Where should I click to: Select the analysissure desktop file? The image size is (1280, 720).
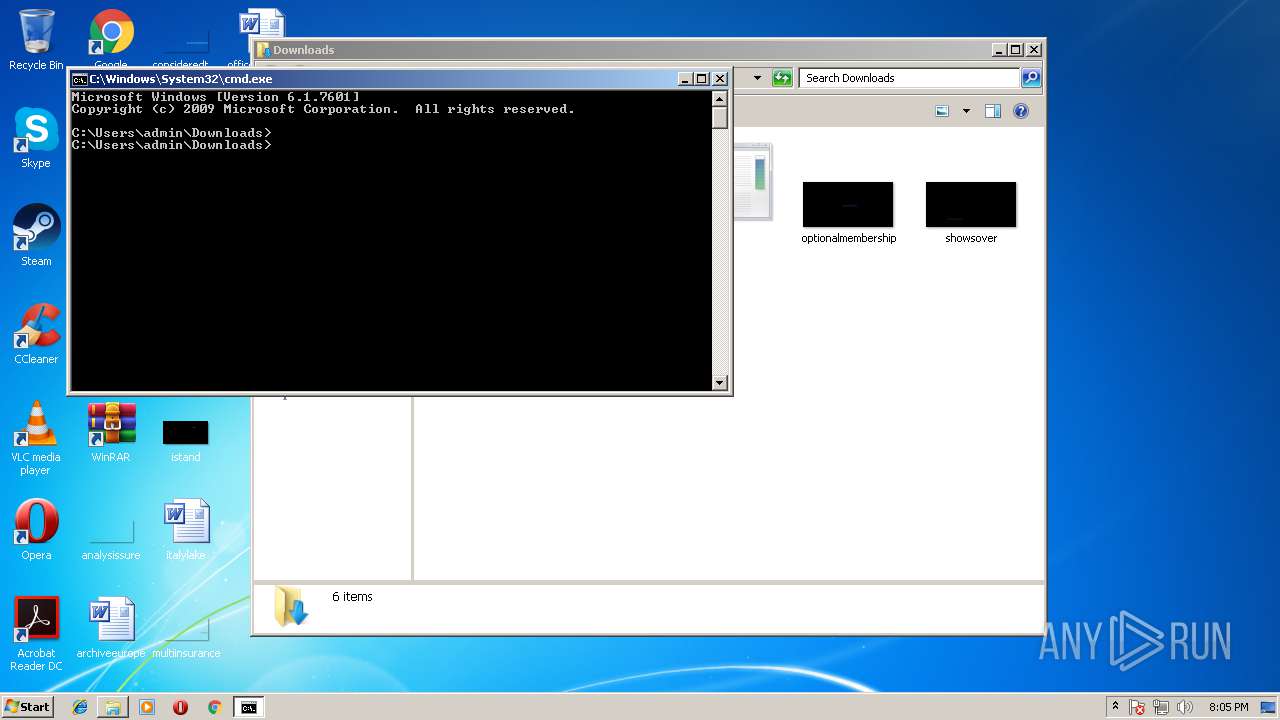point(111,540)
